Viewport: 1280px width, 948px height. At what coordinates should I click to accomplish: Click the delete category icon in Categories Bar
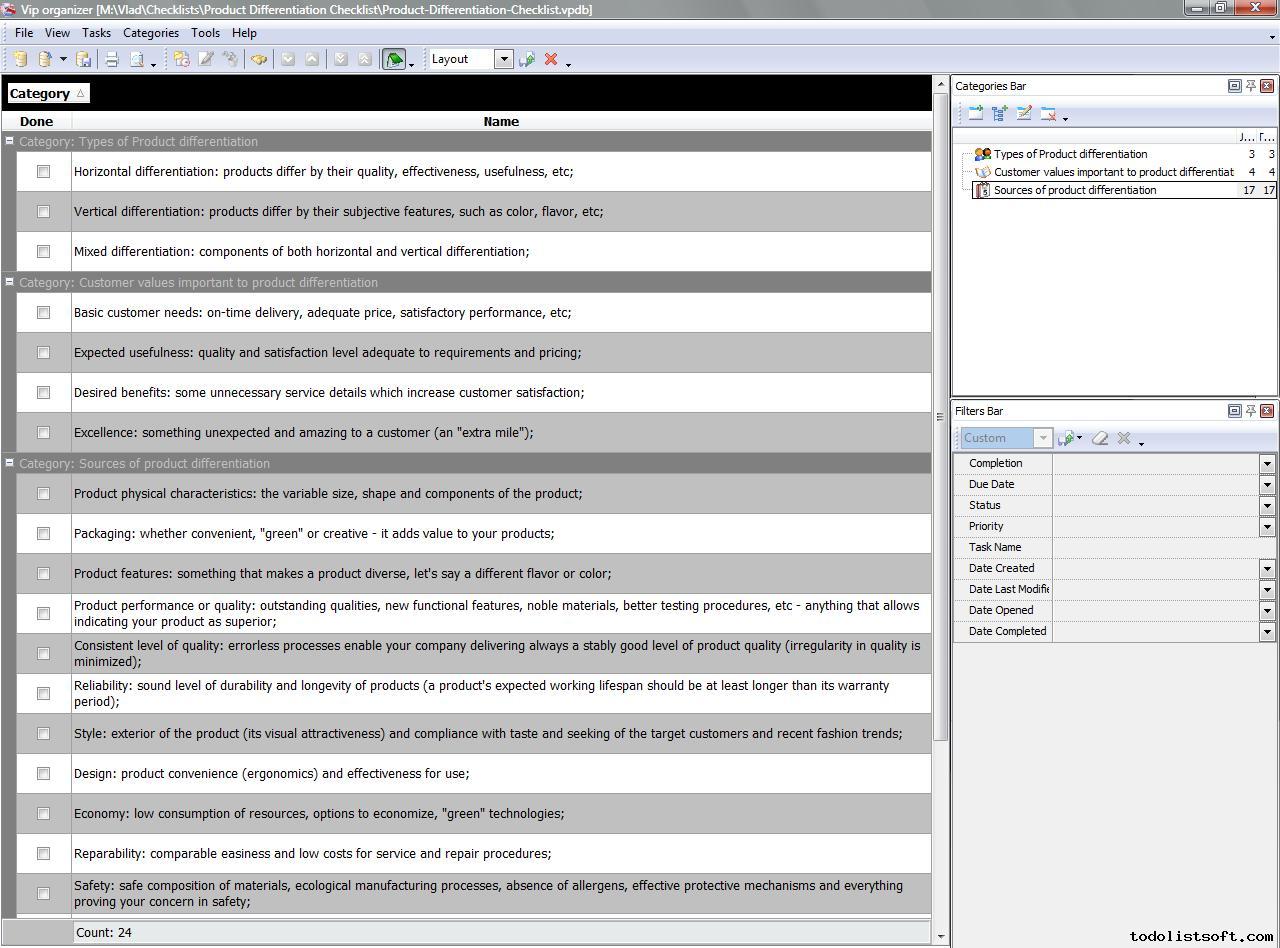coord(1048,114)
